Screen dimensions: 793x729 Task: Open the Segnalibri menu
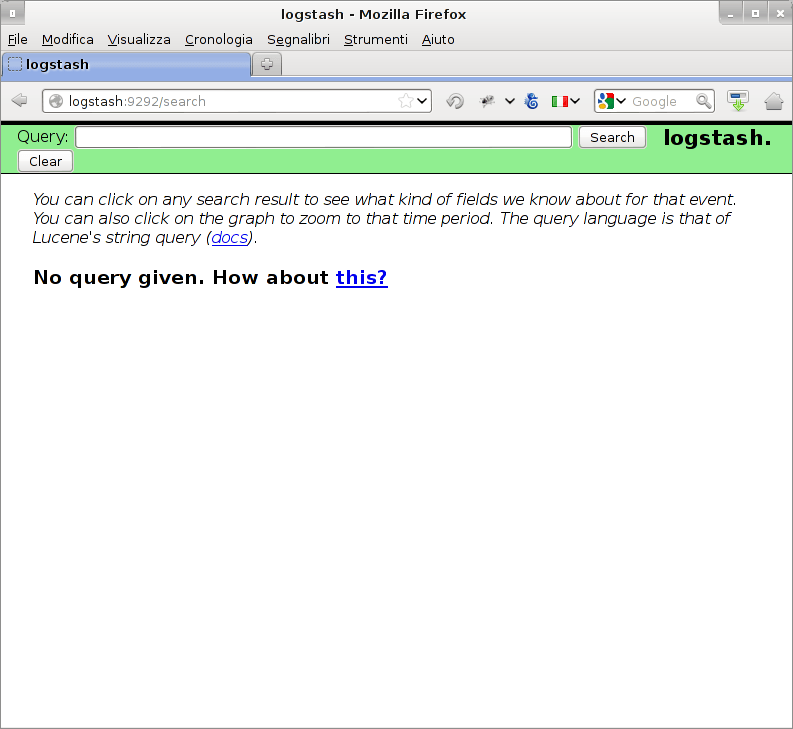(x=298, y=39)
